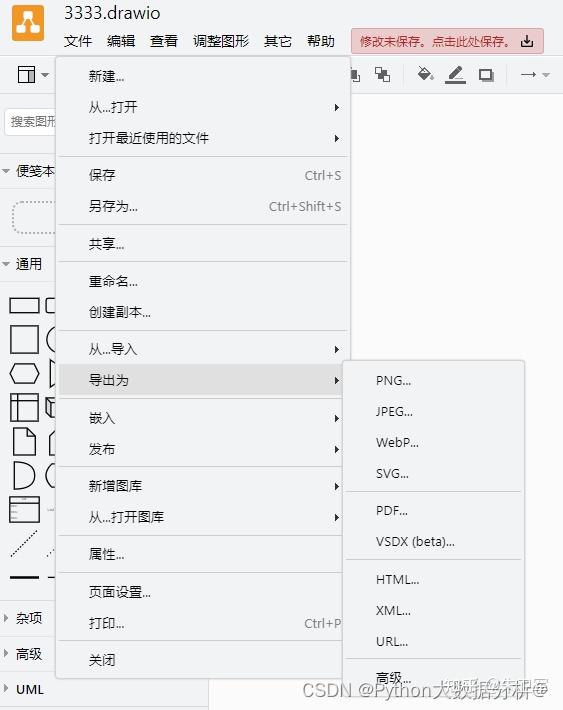Expand the 新增图库 submenu

click(203, 486)
